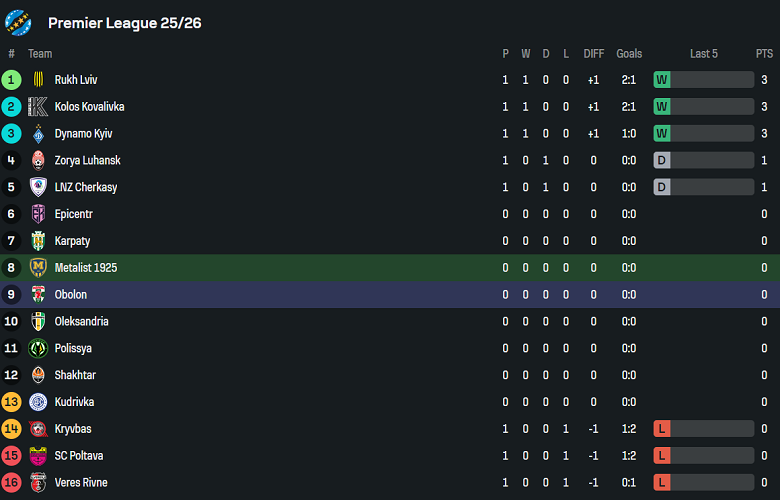Sort table by Goals column header
This screenshot has width=780, height=500.
pos(629,54)
